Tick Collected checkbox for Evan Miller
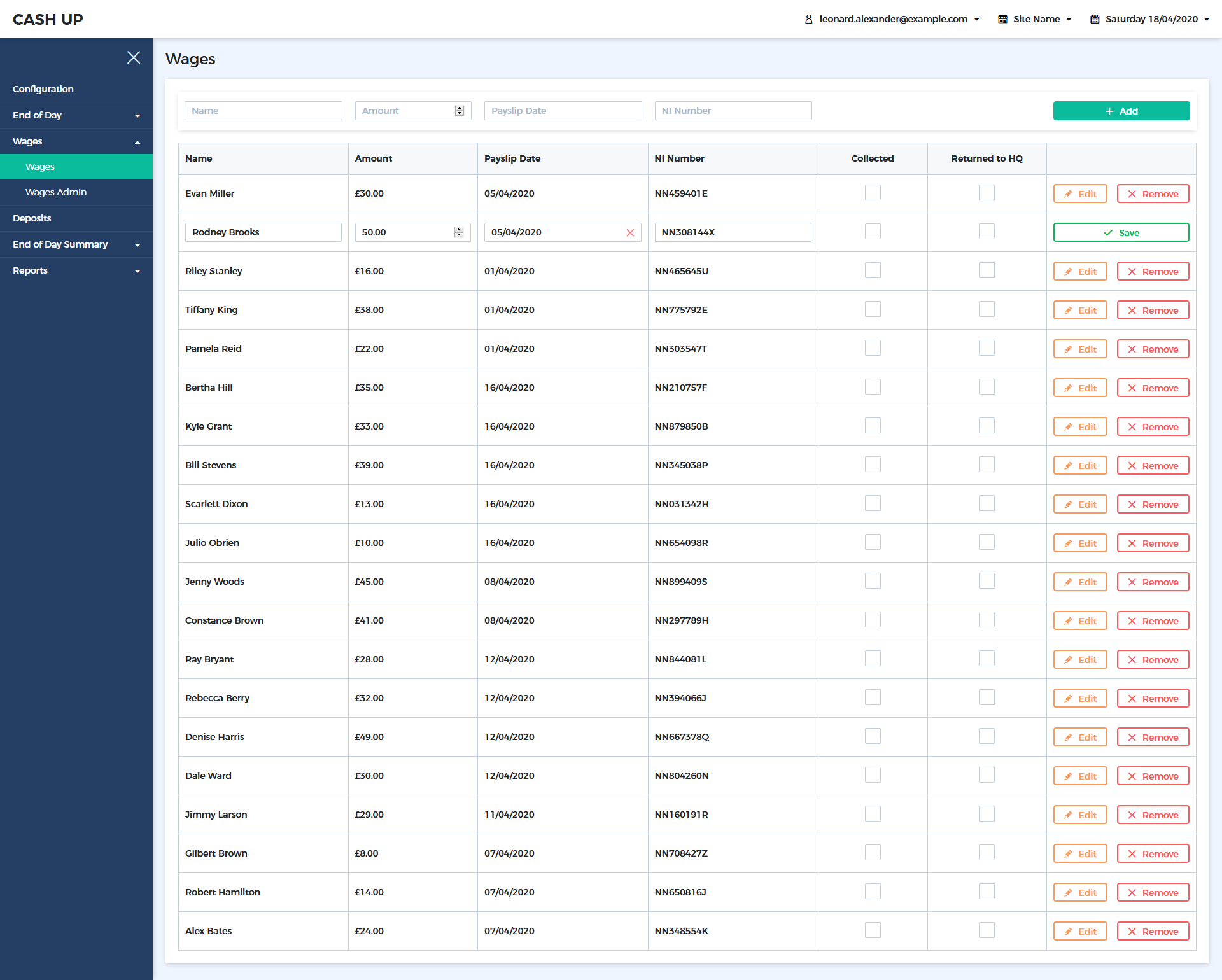Screen dimensions: 1222x980 (873, 193)
